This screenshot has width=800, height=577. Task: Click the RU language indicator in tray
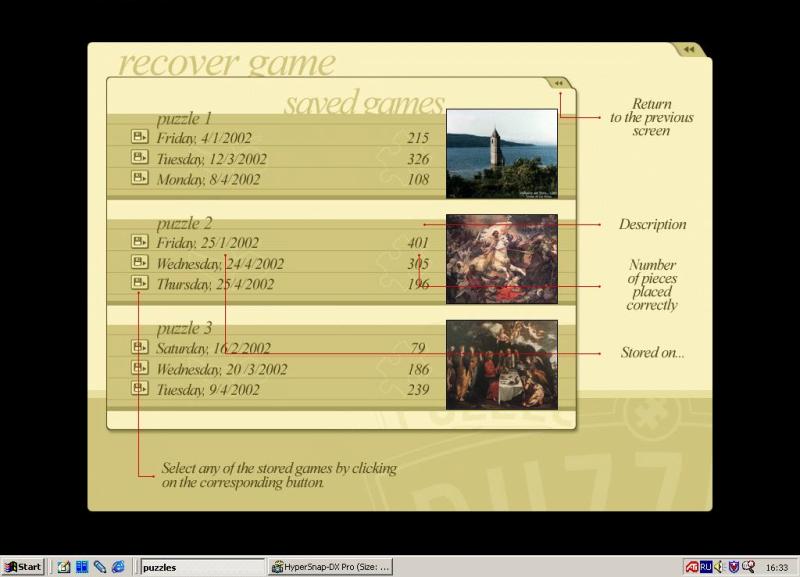pyautogui.click(x=706, y=567)
